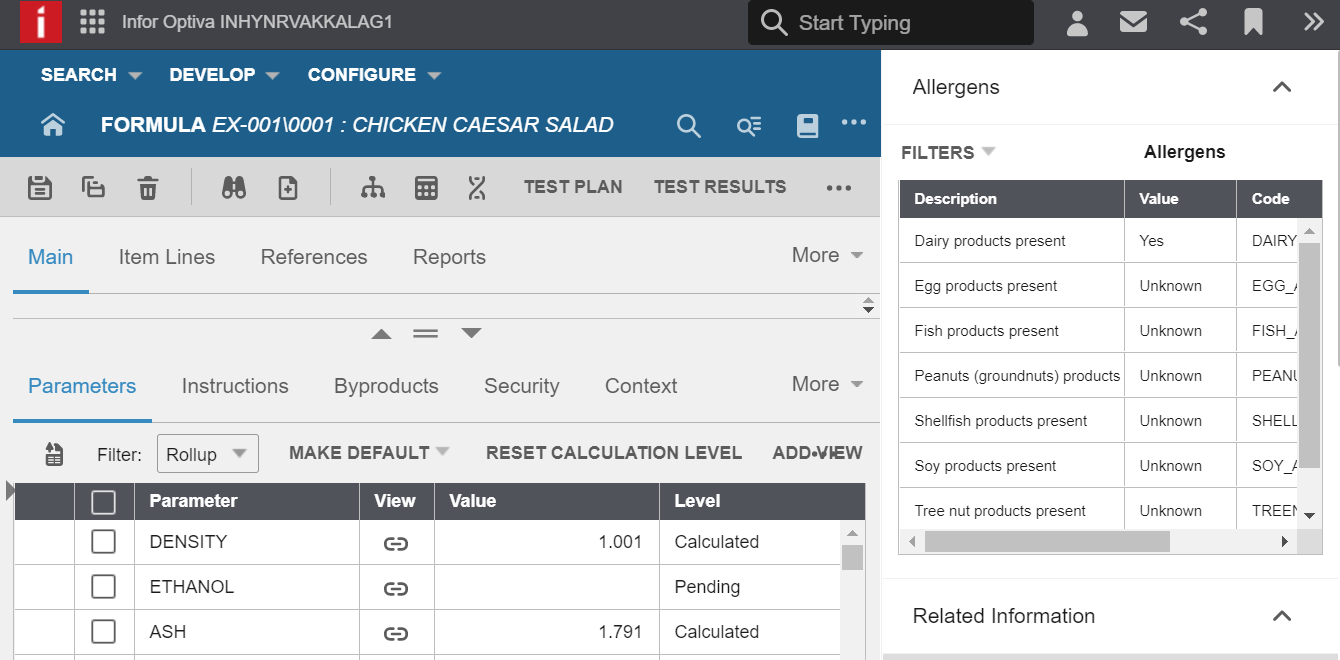The height and width of the screenshot is (660, 1340).
Task: Select the copy formula icon
Action: (x=93, y=187)
